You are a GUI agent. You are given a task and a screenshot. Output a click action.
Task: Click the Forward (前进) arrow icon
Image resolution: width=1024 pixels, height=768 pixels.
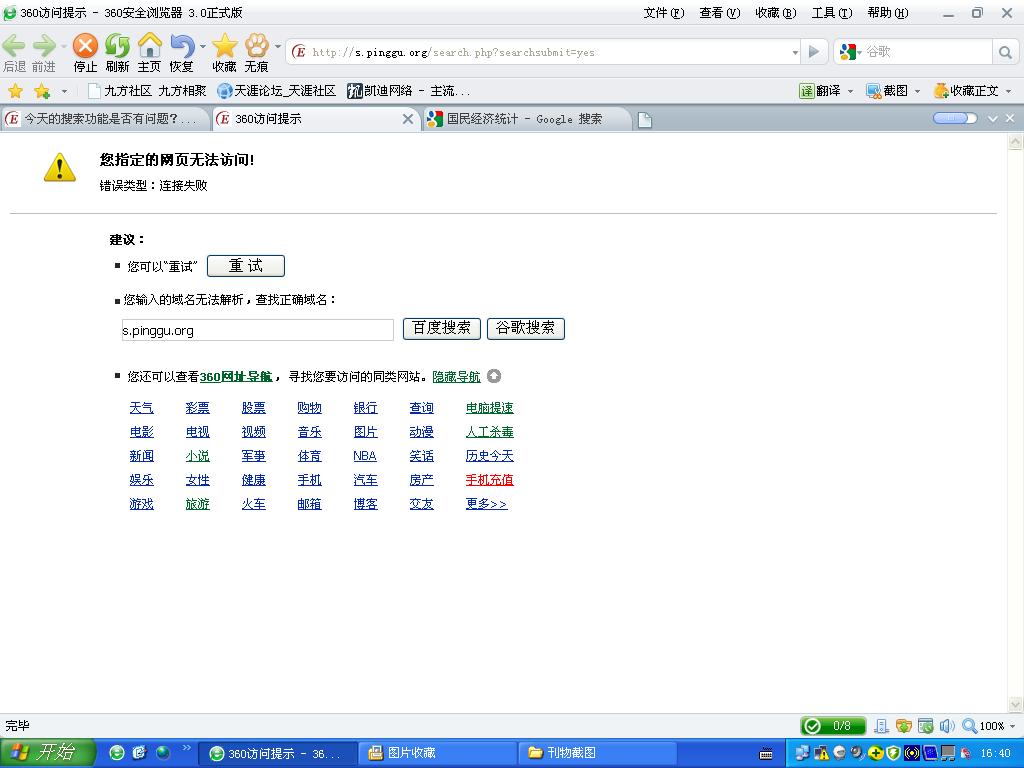tap(44, 46)
